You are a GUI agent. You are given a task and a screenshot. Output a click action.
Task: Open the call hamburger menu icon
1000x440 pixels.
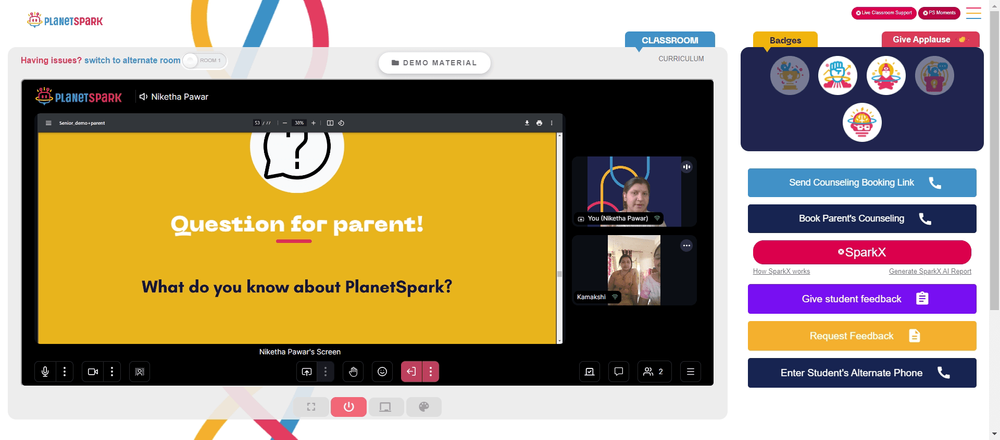[x=691, y=372]
